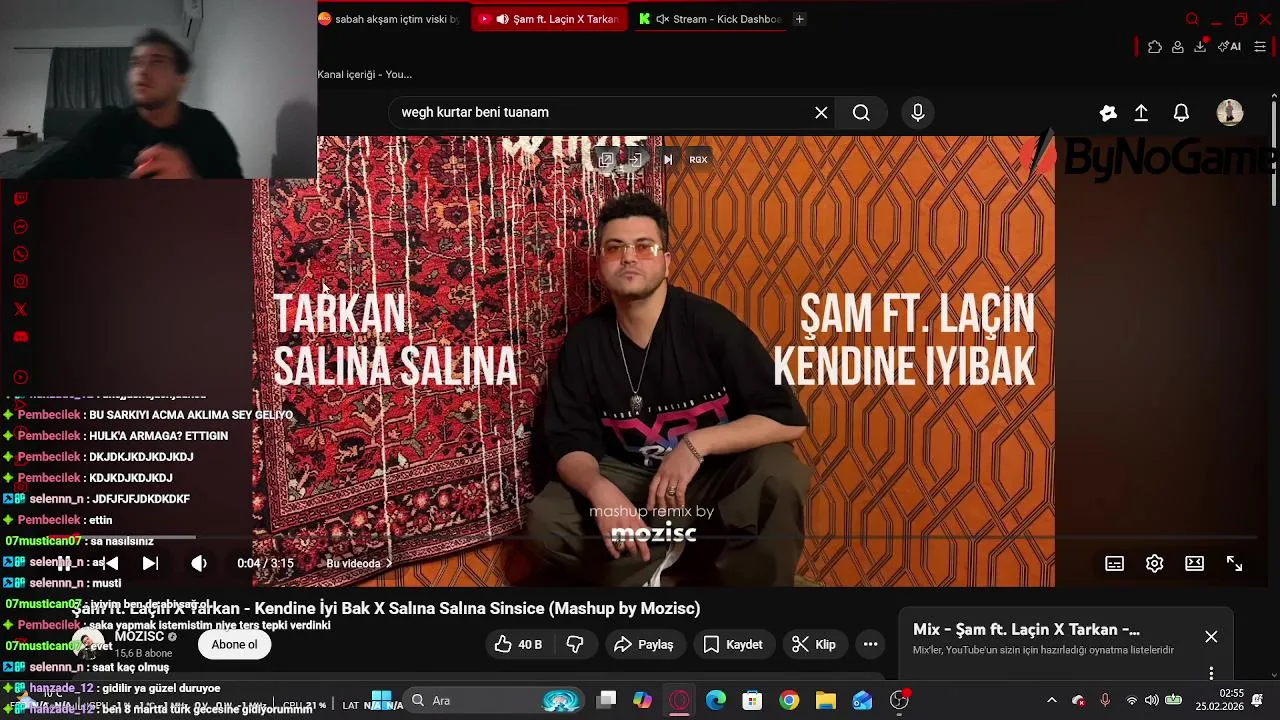Image resolution: width=1280 pixels, height=720 pixels.
Task: Open a new browser tab
Action: point(799,19)
